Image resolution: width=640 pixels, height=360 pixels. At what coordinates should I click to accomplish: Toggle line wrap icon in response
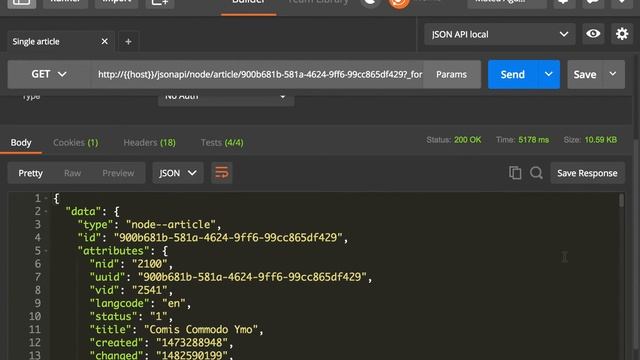(222, 173)
